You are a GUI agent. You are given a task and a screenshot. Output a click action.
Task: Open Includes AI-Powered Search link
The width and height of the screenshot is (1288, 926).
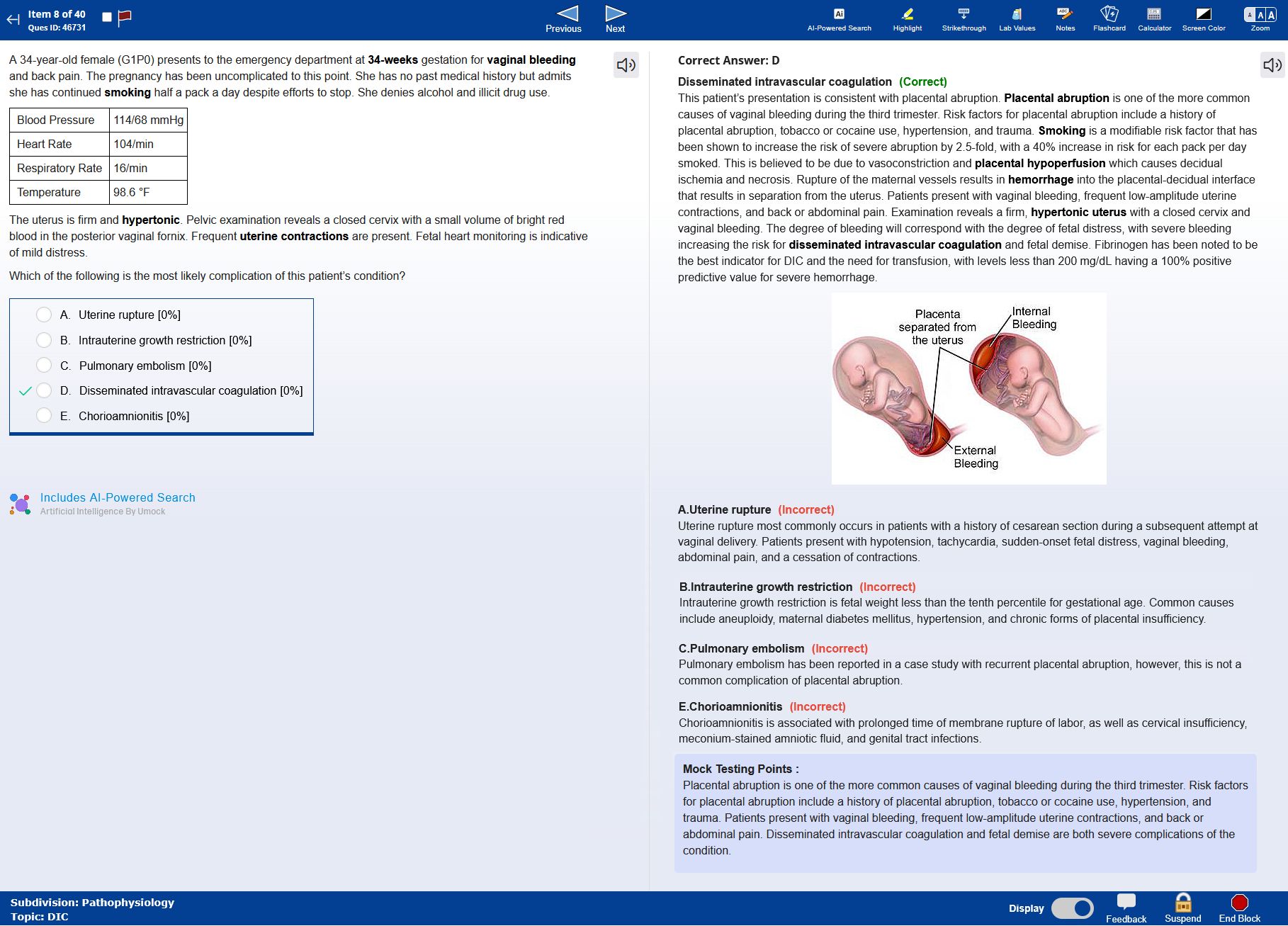tap(118, 497)
